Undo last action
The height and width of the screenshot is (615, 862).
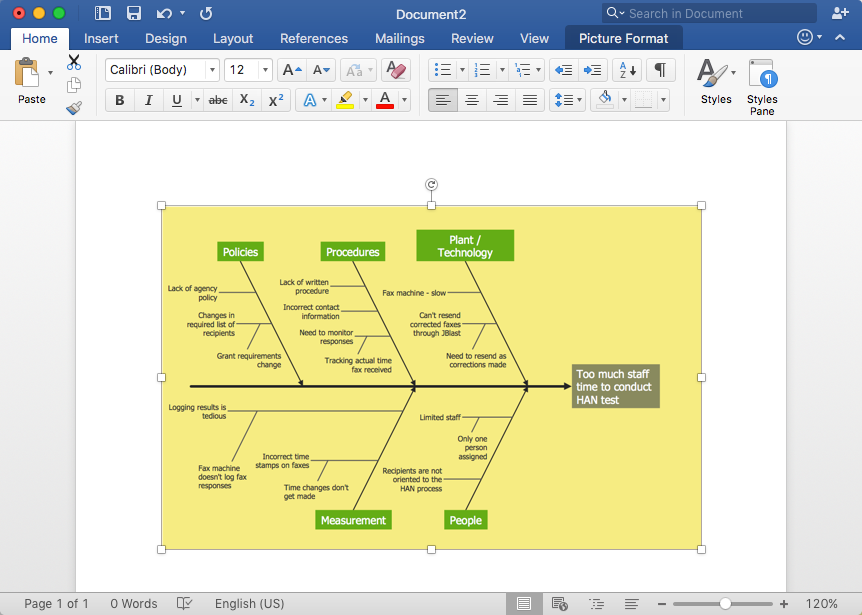(164, 13)
